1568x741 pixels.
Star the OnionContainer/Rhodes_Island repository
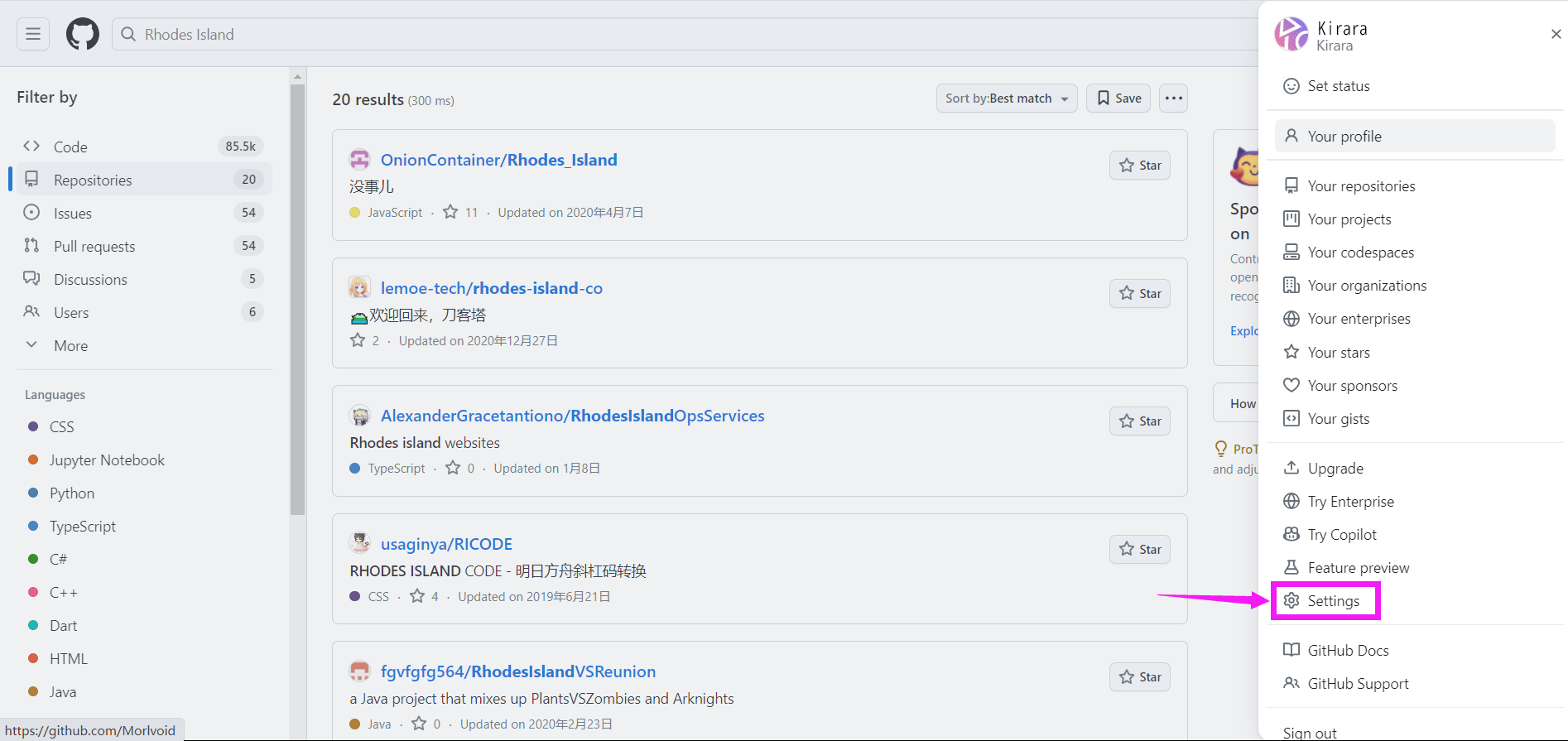(x=1140, y=166)
